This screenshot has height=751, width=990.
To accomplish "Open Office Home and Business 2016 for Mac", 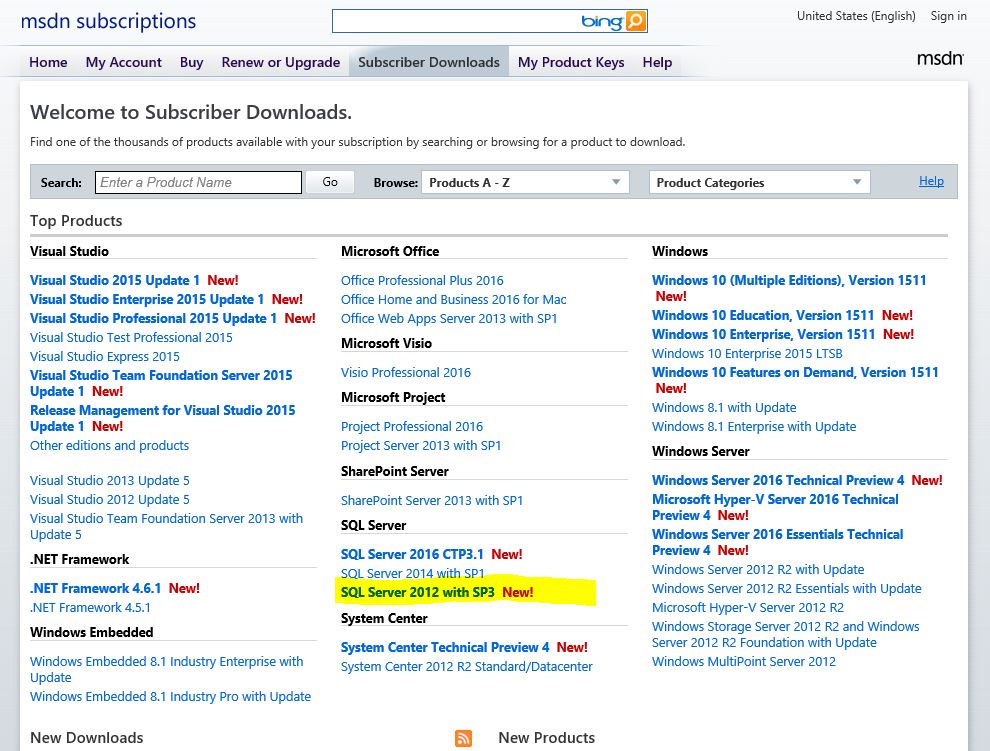I will tap(453, 299).
